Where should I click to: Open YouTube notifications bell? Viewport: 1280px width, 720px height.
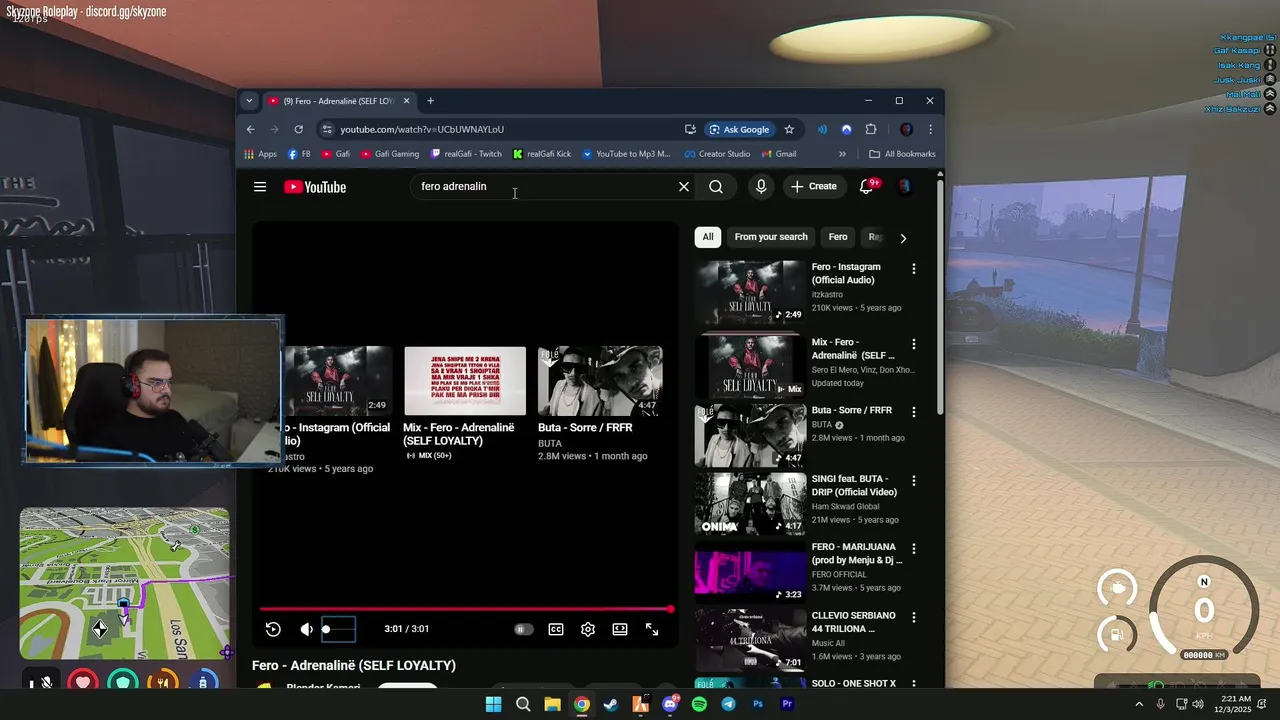[867, 187]
